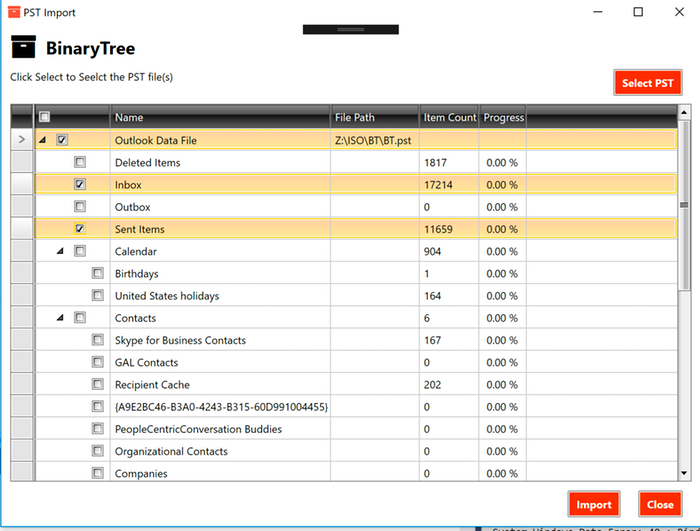This screenshot has width=700, height=531.
Task: Maximize the PST Import window
Action: pos(638,12)
